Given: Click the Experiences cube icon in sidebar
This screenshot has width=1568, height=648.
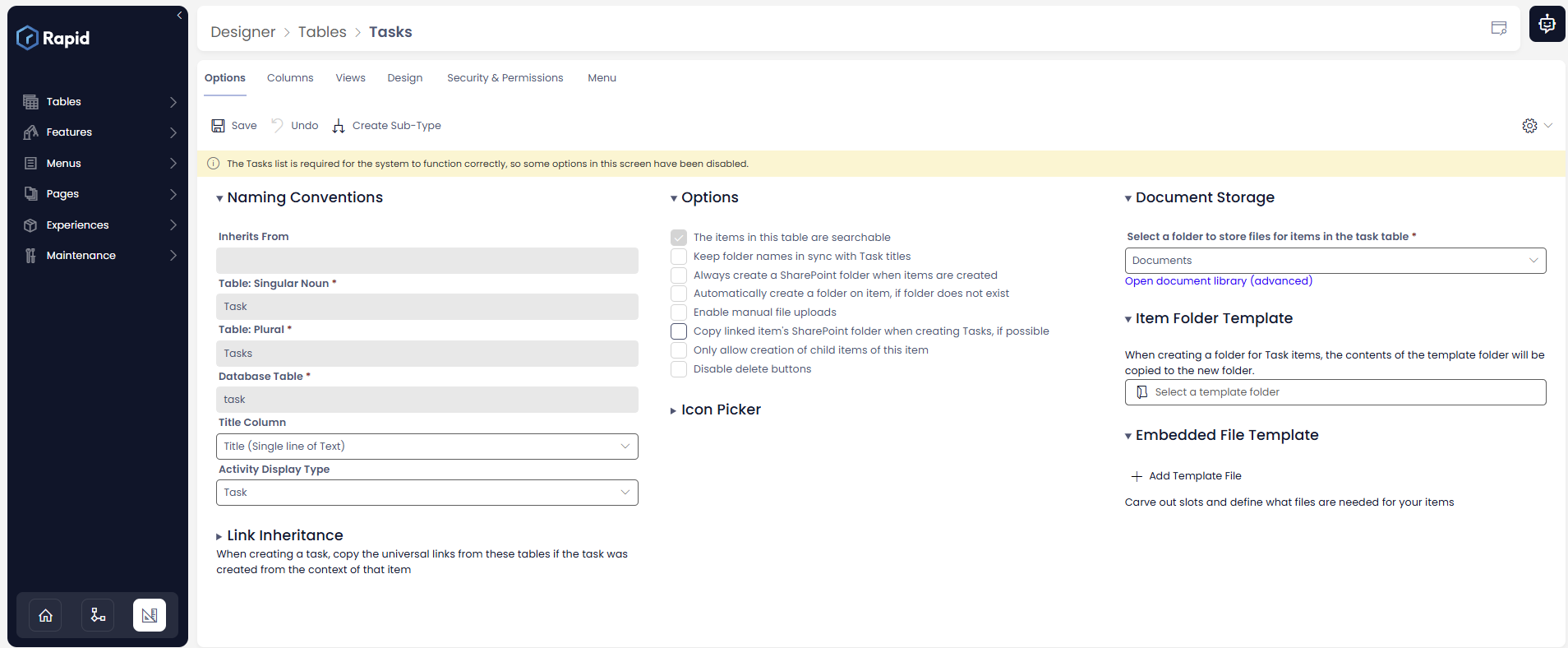Looking at the screenshot, I should 30,225.
